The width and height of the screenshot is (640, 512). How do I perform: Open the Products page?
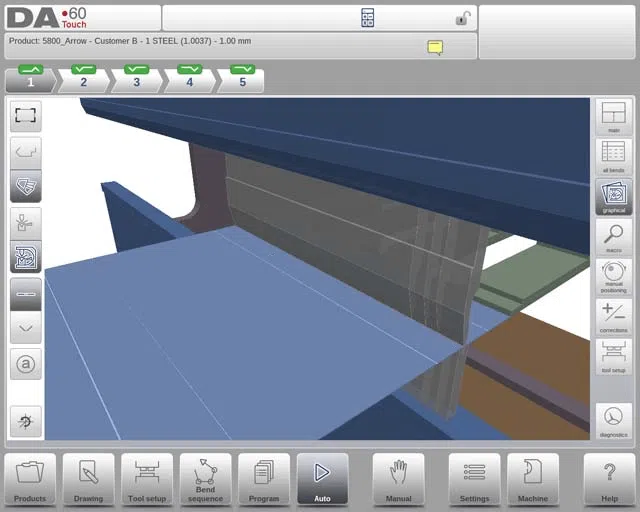(30, 479)
